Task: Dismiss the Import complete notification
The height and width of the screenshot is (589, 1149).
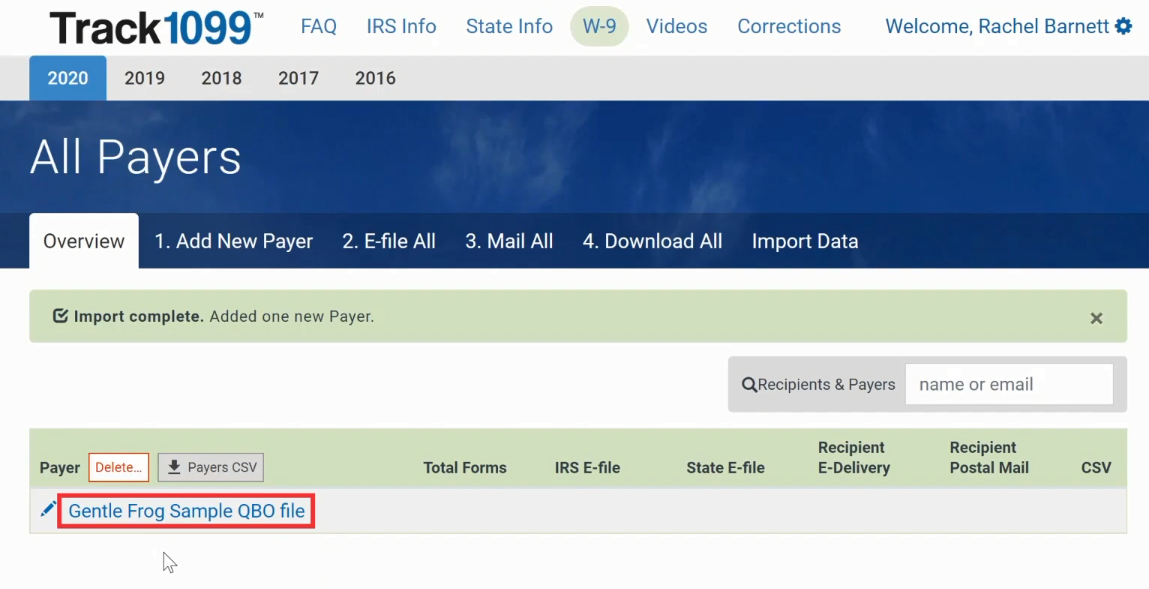Action: click(1096, 318)
